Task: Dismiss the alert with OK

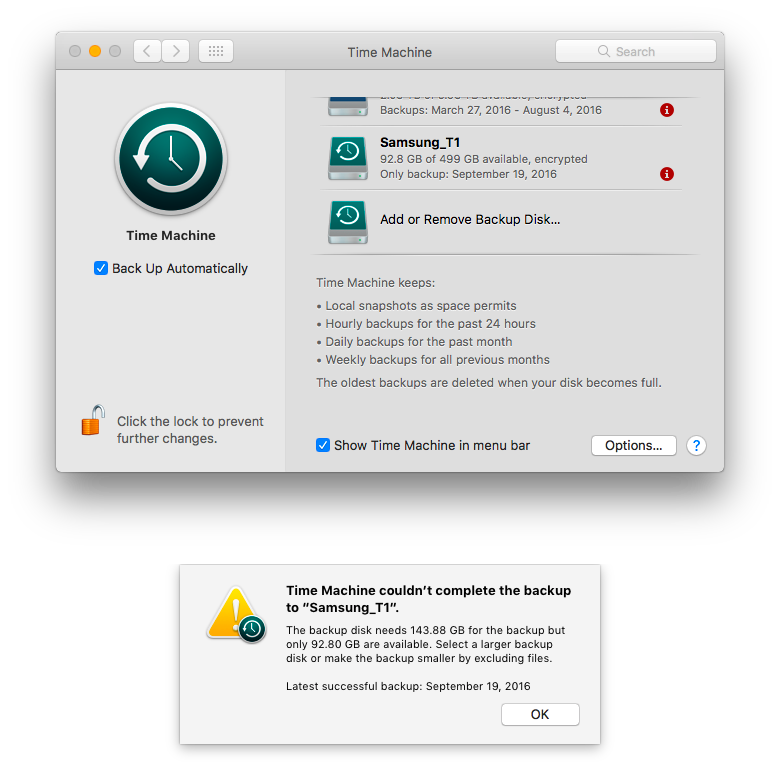Action: tap(540, 714)
